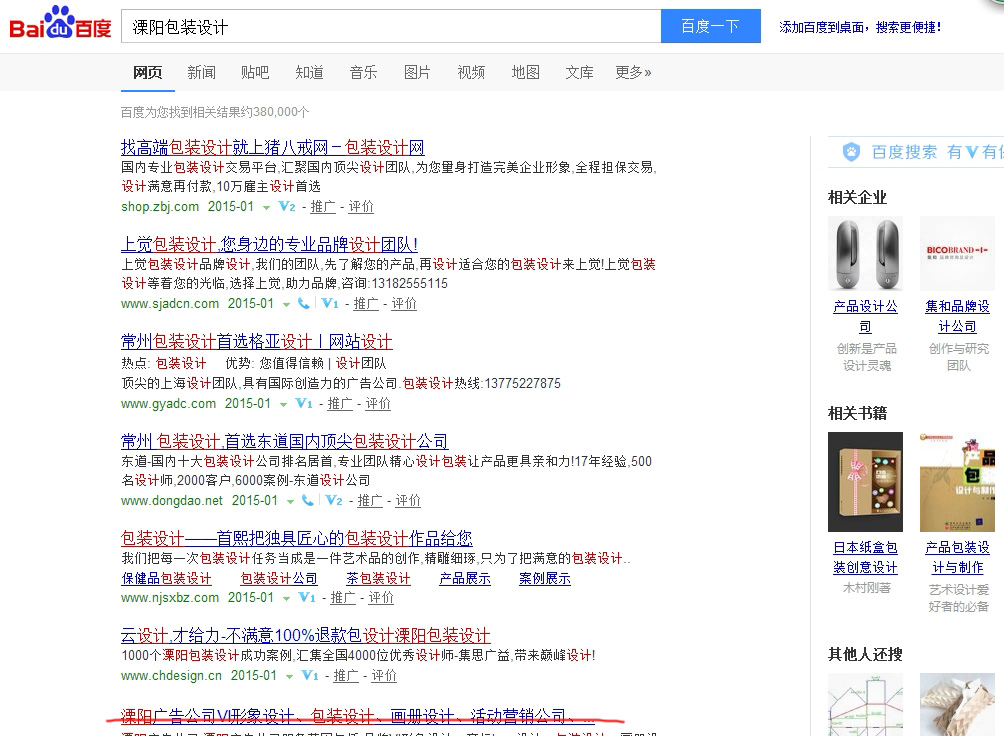Image resolution: width=1004 pixels, height=736 pixels.
Task: Click 评价 on www.sjadcn.com result
Action: (403, 304)
